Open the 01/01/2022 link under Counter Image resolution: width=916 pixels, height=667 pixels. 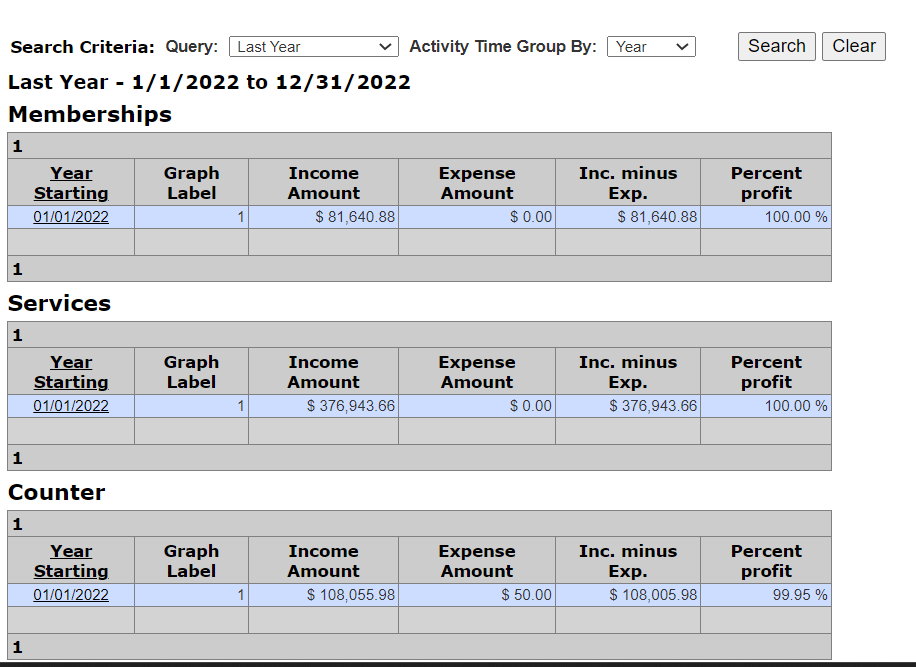coord(70,595)
